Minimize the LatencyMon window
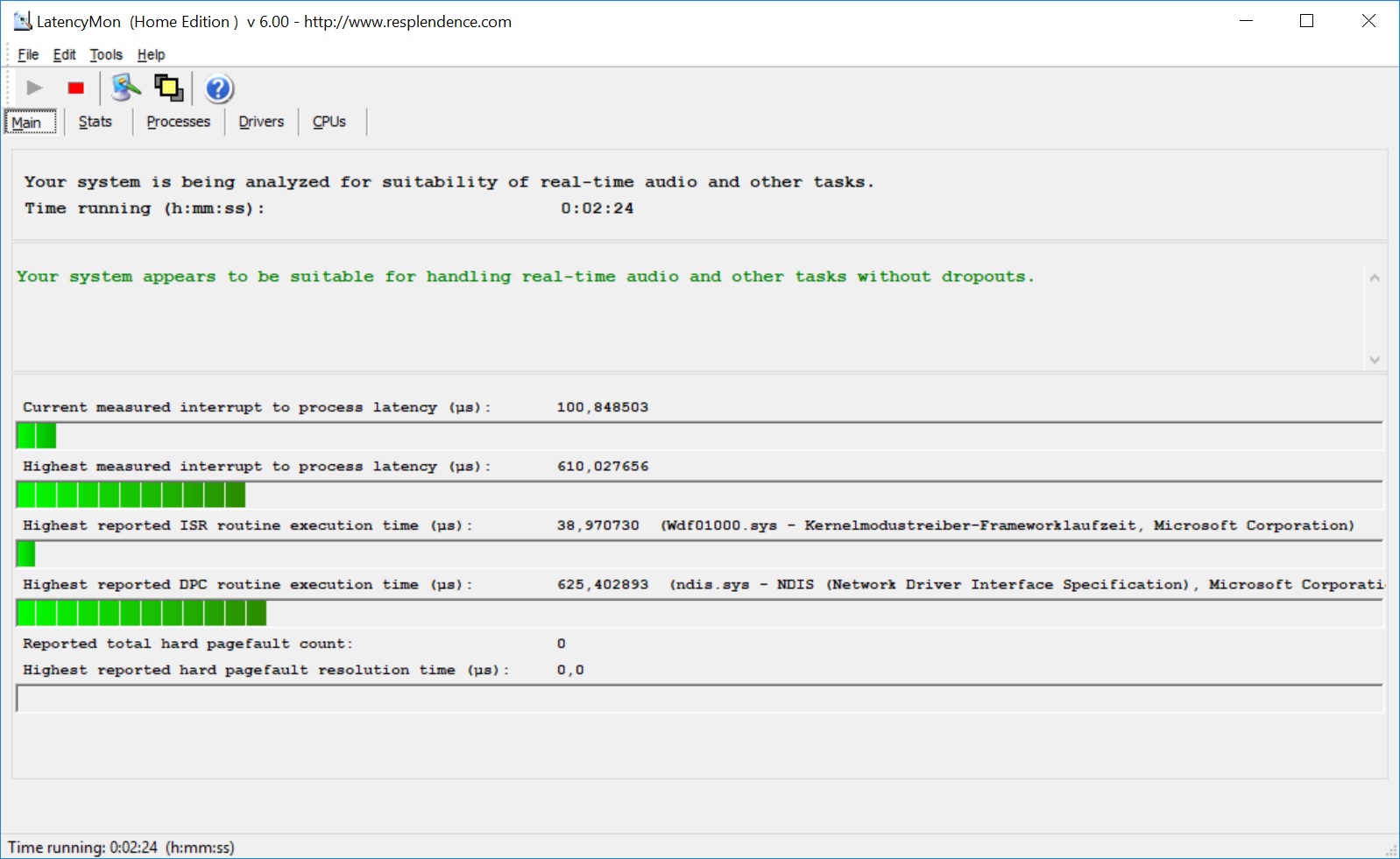Viewport: 1400px width, 859px height. coord(1247,21)
